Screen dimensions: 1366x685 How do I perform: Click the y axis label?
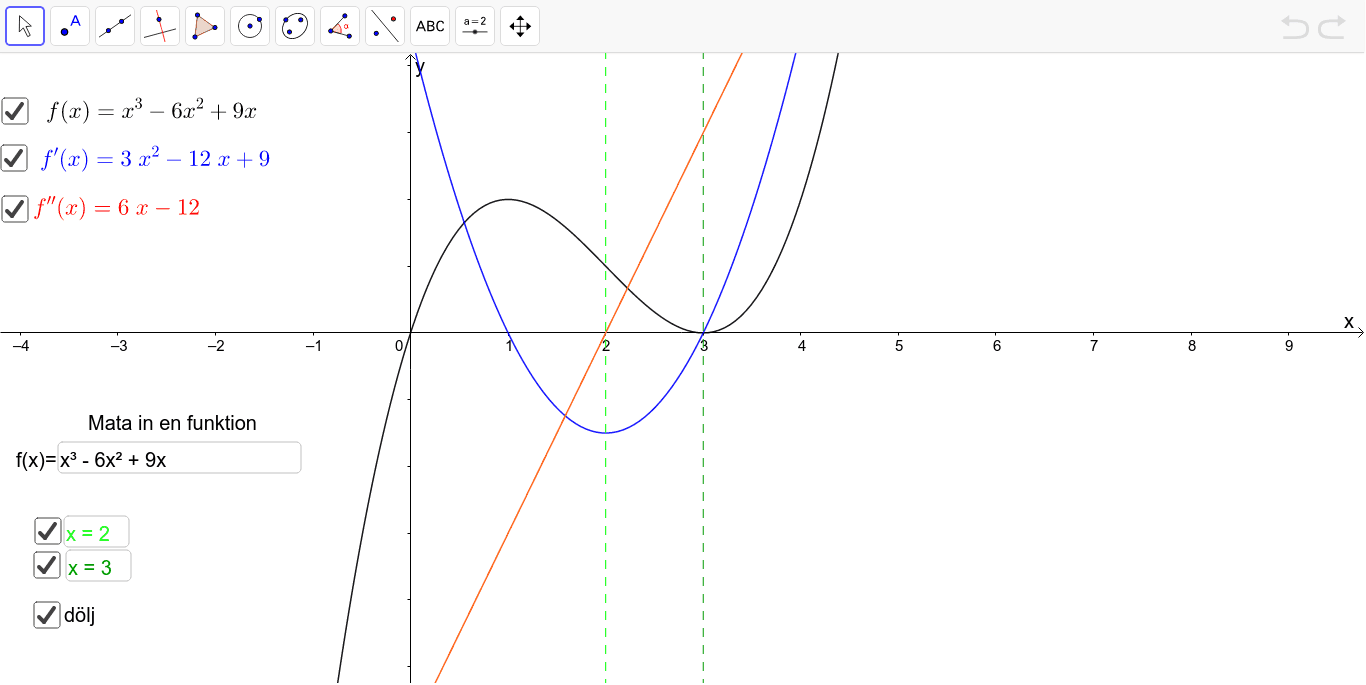point(420,66)
